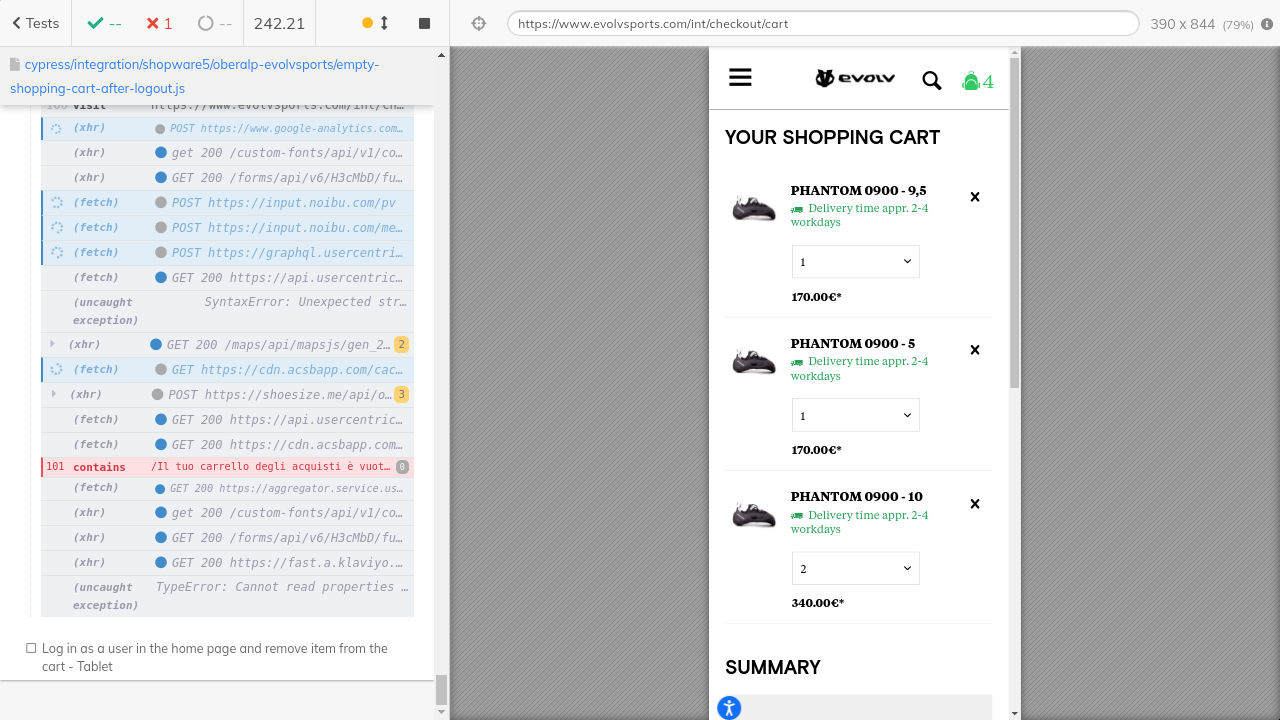The width and height of the screenshot is (1280, 720).
Task: Open the viewport info icon
Action: (x=1267, y=24)
